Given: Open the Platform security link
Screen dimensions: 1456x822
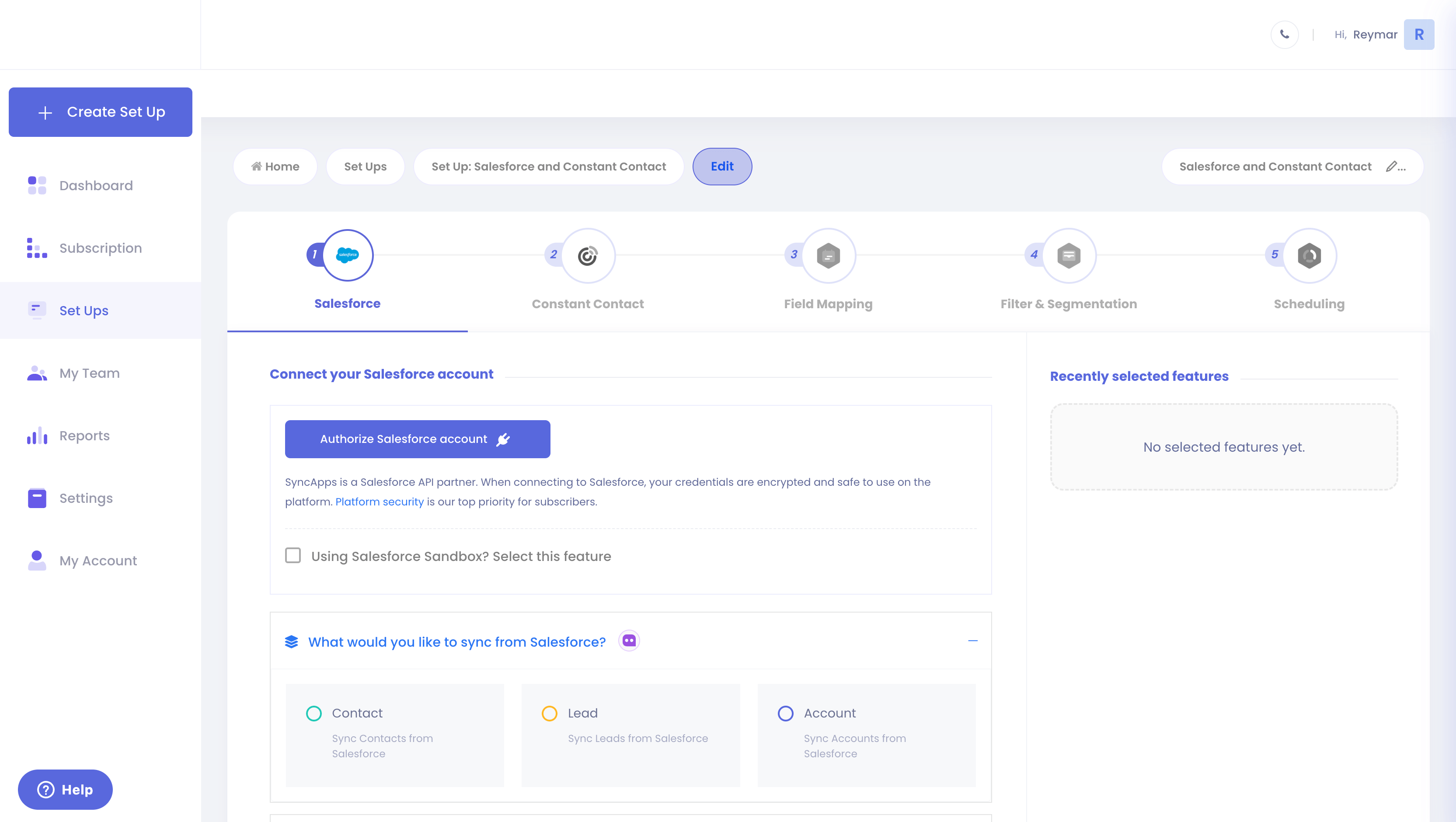Looking at the screenshot, I should pos(379,502).
